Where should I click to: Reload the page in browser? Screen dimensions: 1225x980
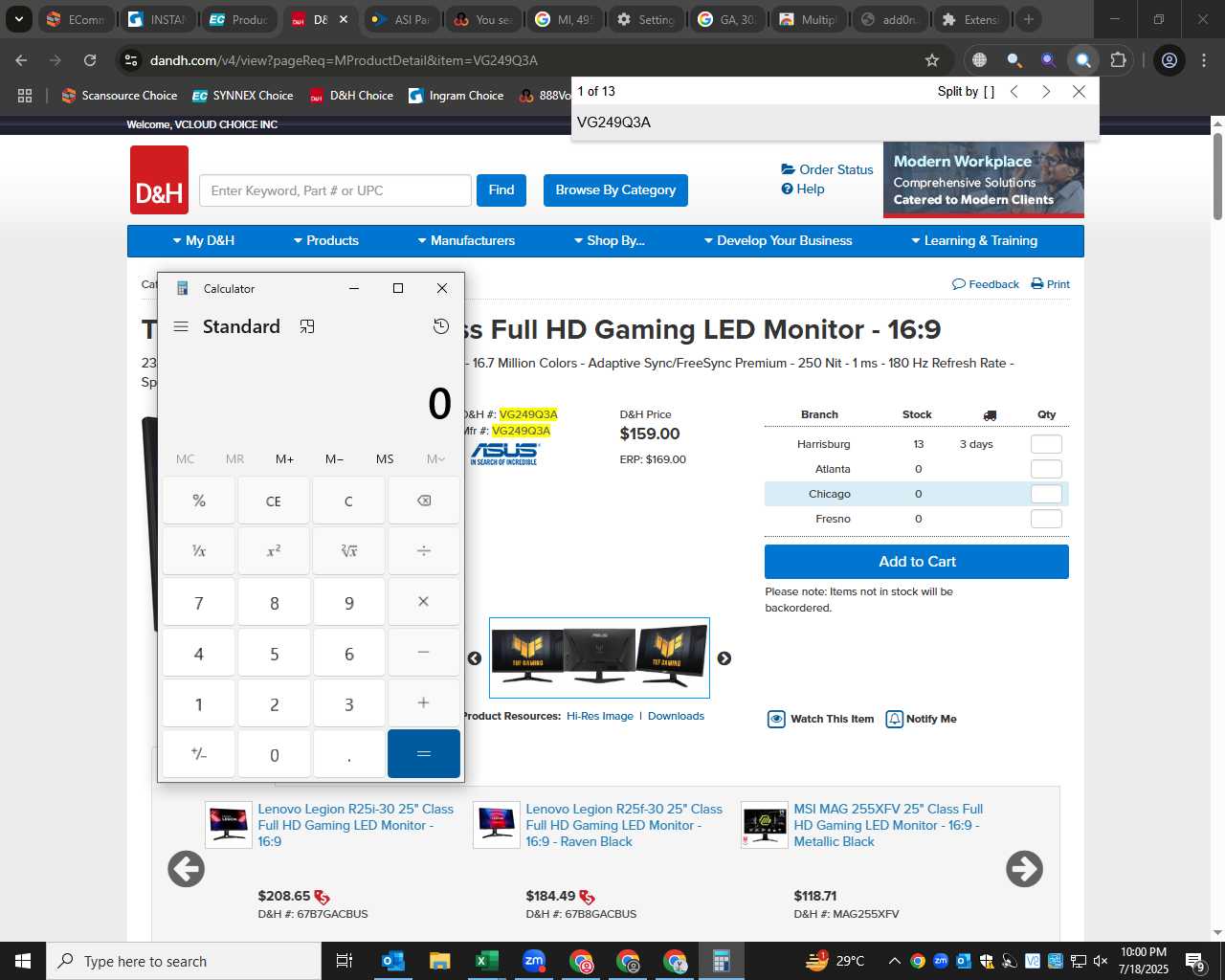pos(90,60)
